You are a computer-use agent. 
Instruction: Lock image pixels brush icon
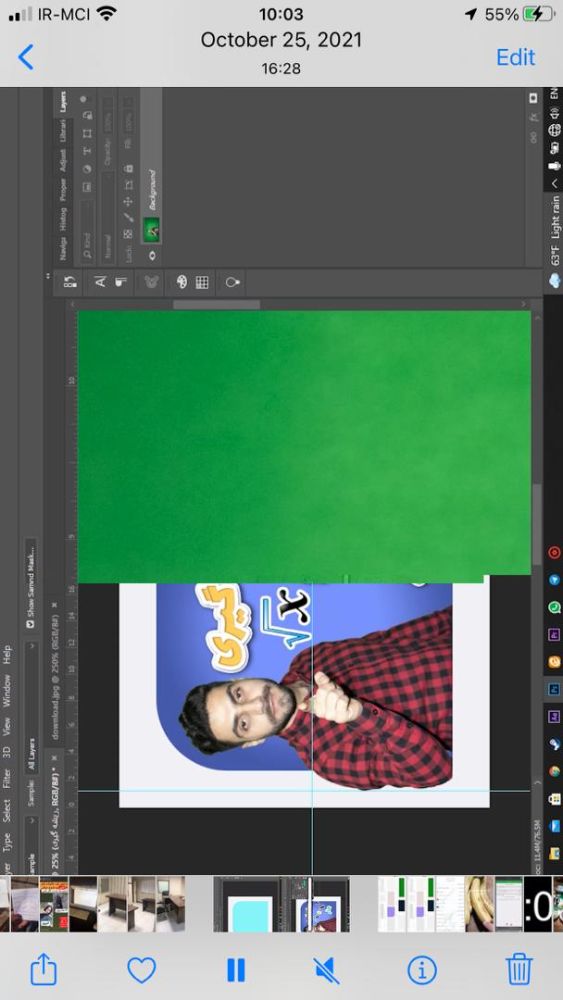click(x=129, y=217)
